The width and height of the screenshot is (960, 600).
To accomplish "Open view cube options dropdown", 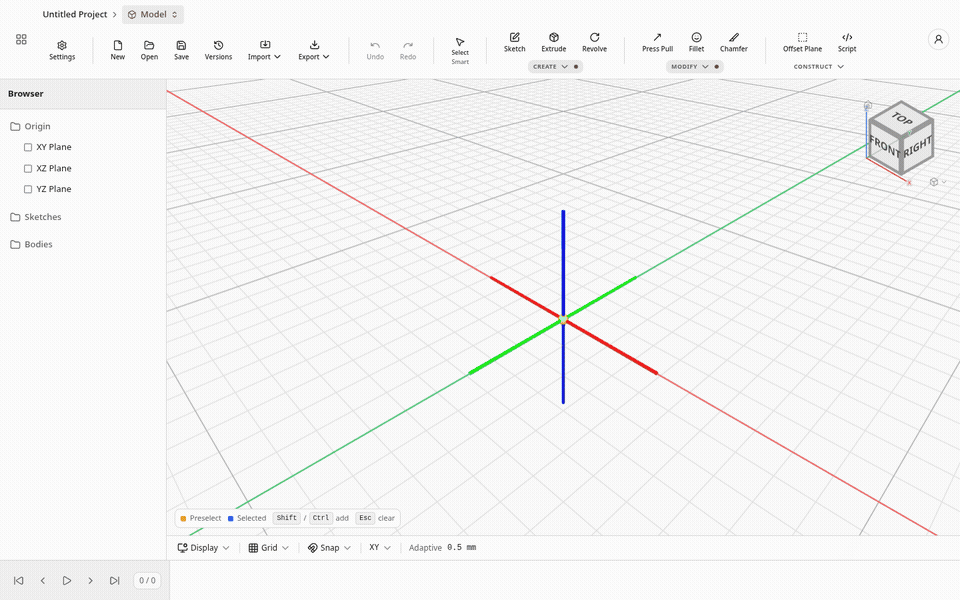I will [938, 182].
